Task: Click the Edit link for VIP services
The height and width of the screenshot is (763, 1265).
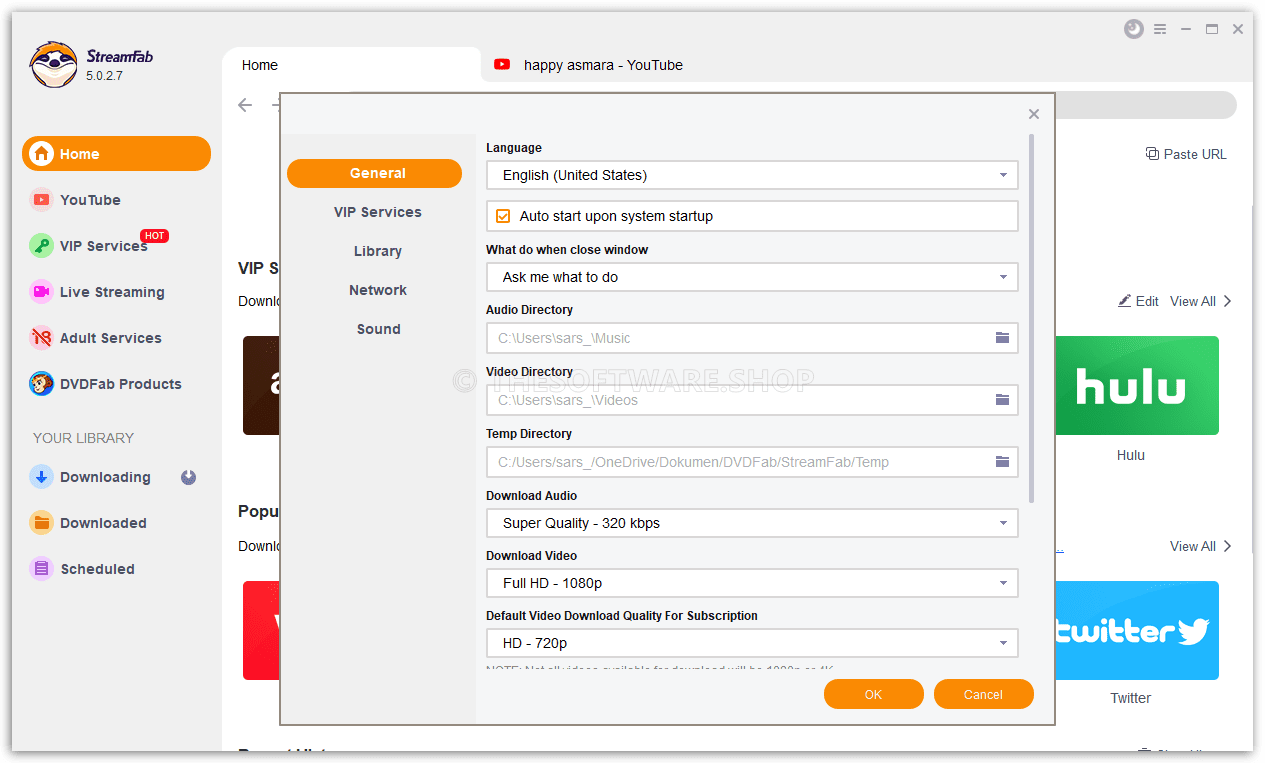Action: tap(1139, 301)
